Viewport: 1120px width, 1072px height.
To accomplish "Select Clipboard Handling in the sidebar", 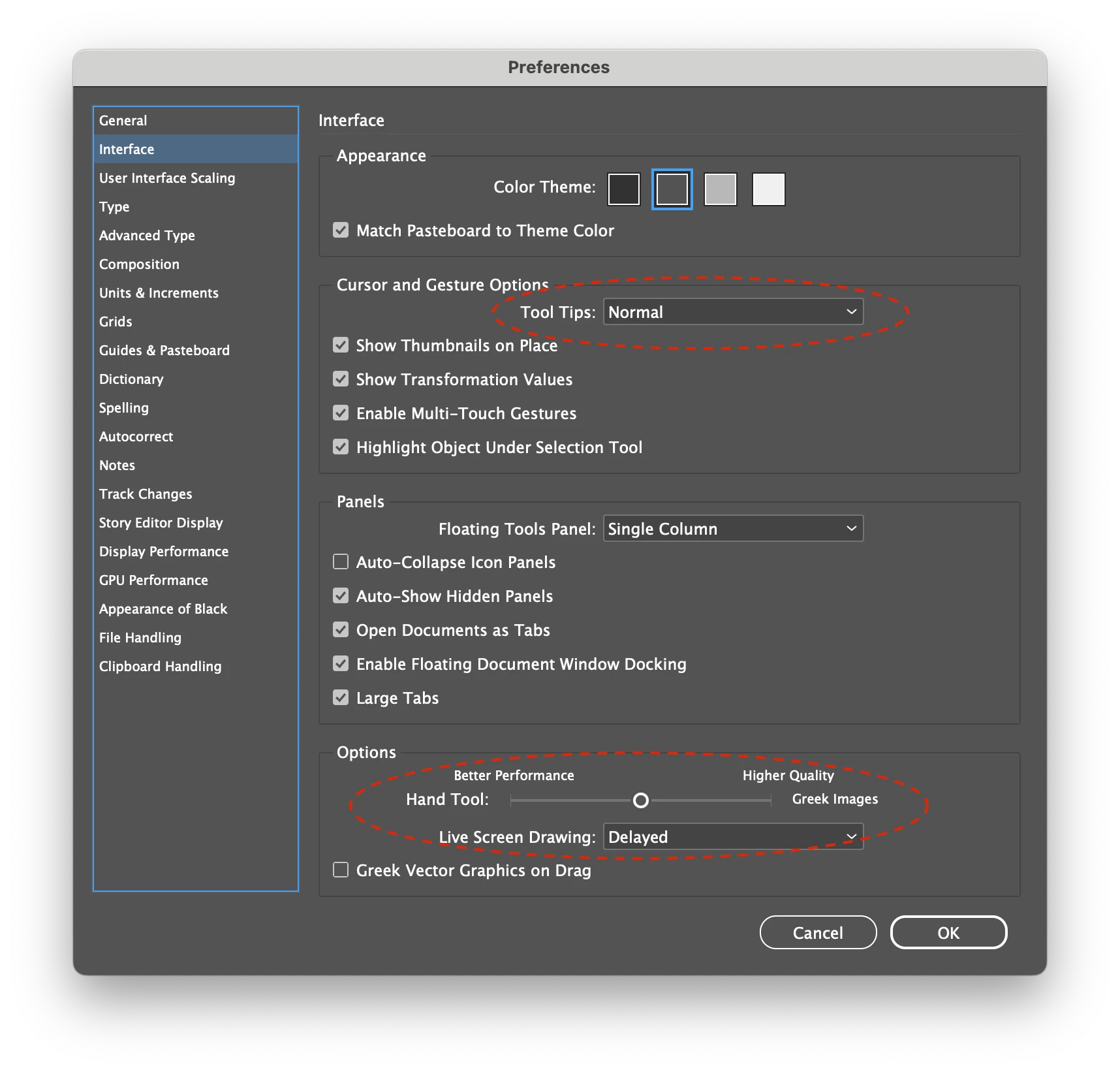I will [196, 667].
